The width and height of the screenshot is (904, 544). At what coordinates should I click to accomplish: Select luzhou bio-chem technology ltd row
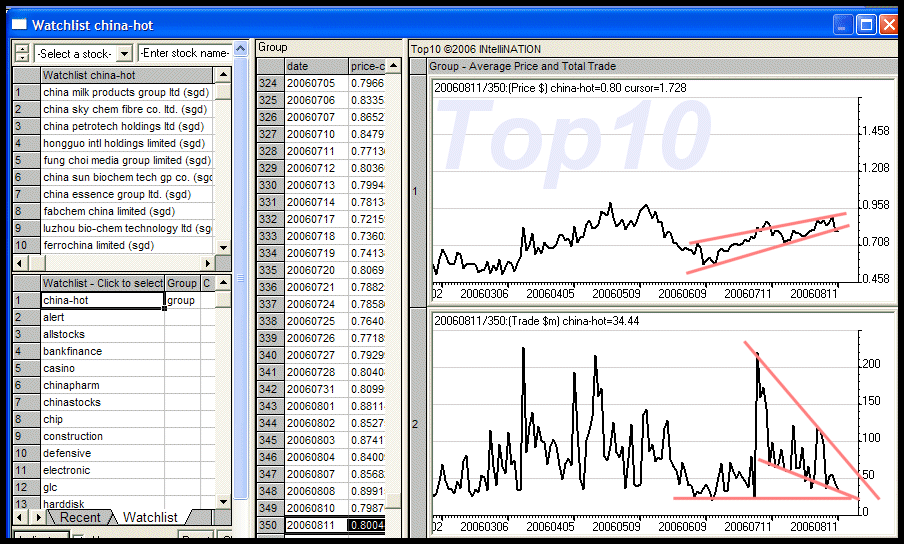(126, 228)
